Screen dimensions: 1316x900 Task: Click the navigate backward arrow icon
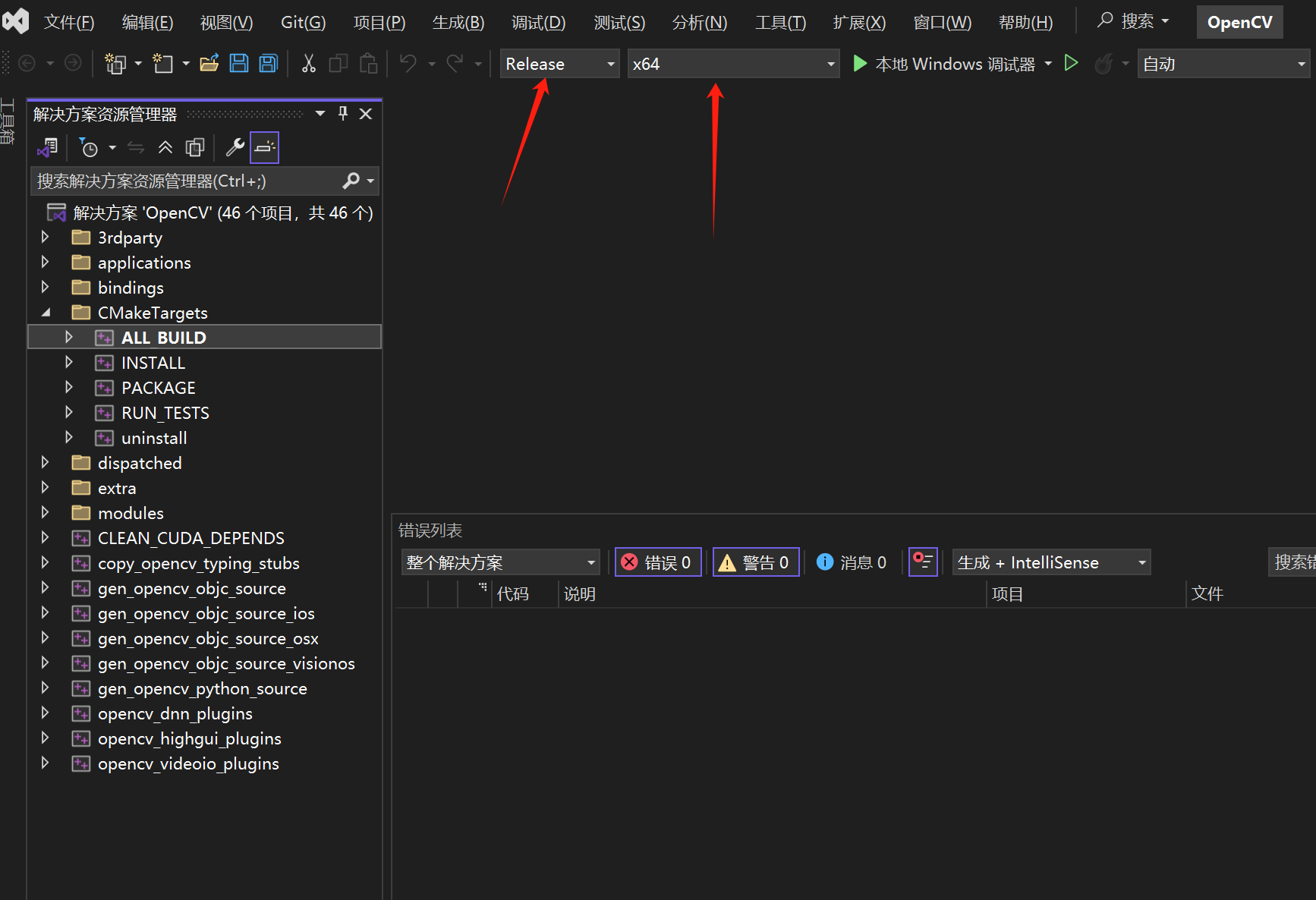click(x=27, y=63)
